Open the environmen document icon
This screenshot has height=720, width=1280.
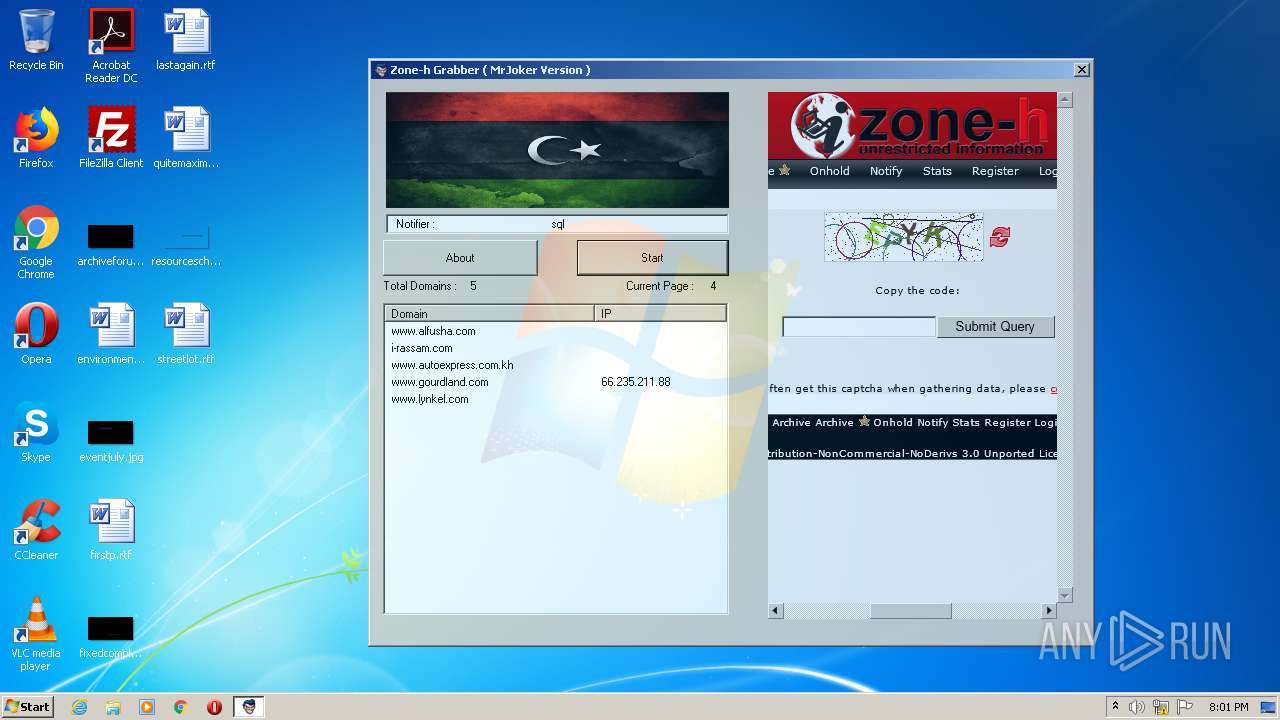[111, 334]
